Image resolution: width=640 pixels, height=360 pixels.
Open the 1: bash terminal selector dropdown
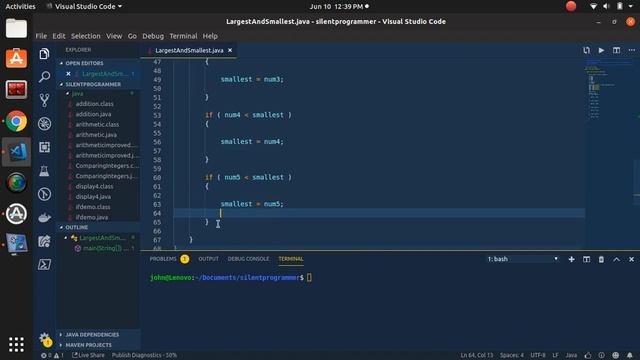pos(522,259)
